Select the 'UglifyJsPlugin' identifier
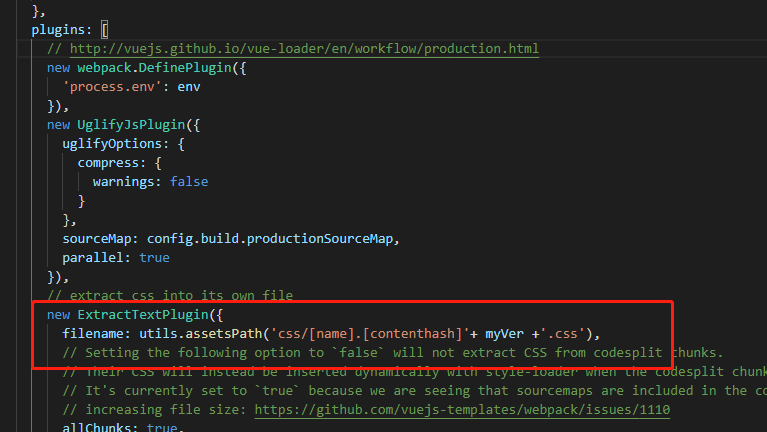 coord(131,125)
